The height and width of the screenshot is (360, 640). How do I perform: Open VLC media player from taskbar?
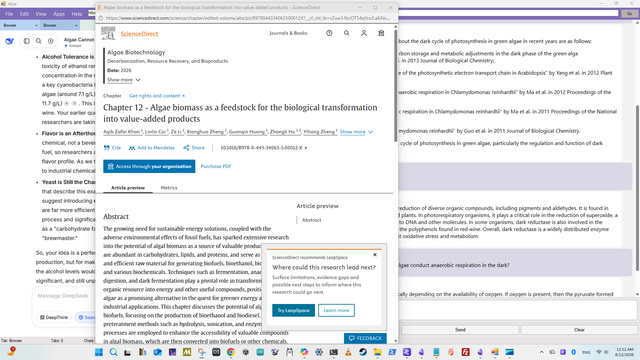click(x=348, y=352)
